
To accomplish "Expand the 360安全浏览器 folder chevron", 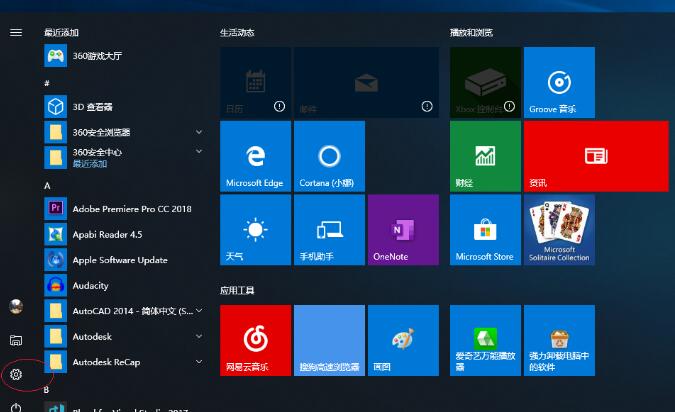I will click(x=199, y=132).
